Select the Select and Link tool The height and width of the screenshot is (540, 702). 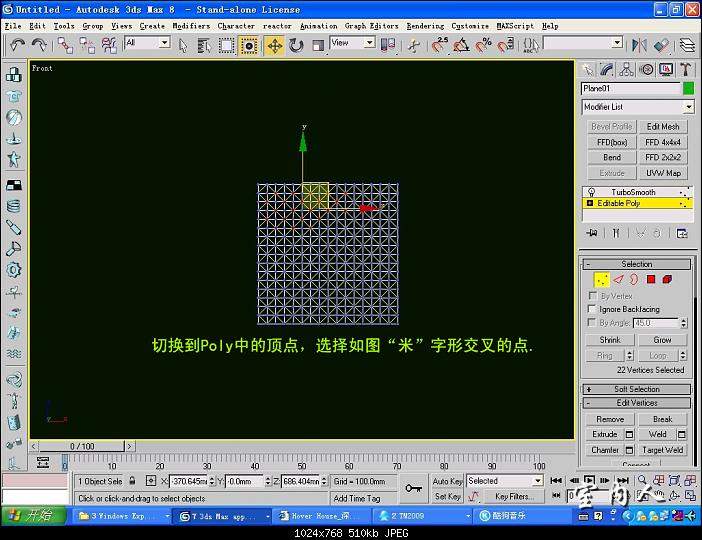[65, 45]
